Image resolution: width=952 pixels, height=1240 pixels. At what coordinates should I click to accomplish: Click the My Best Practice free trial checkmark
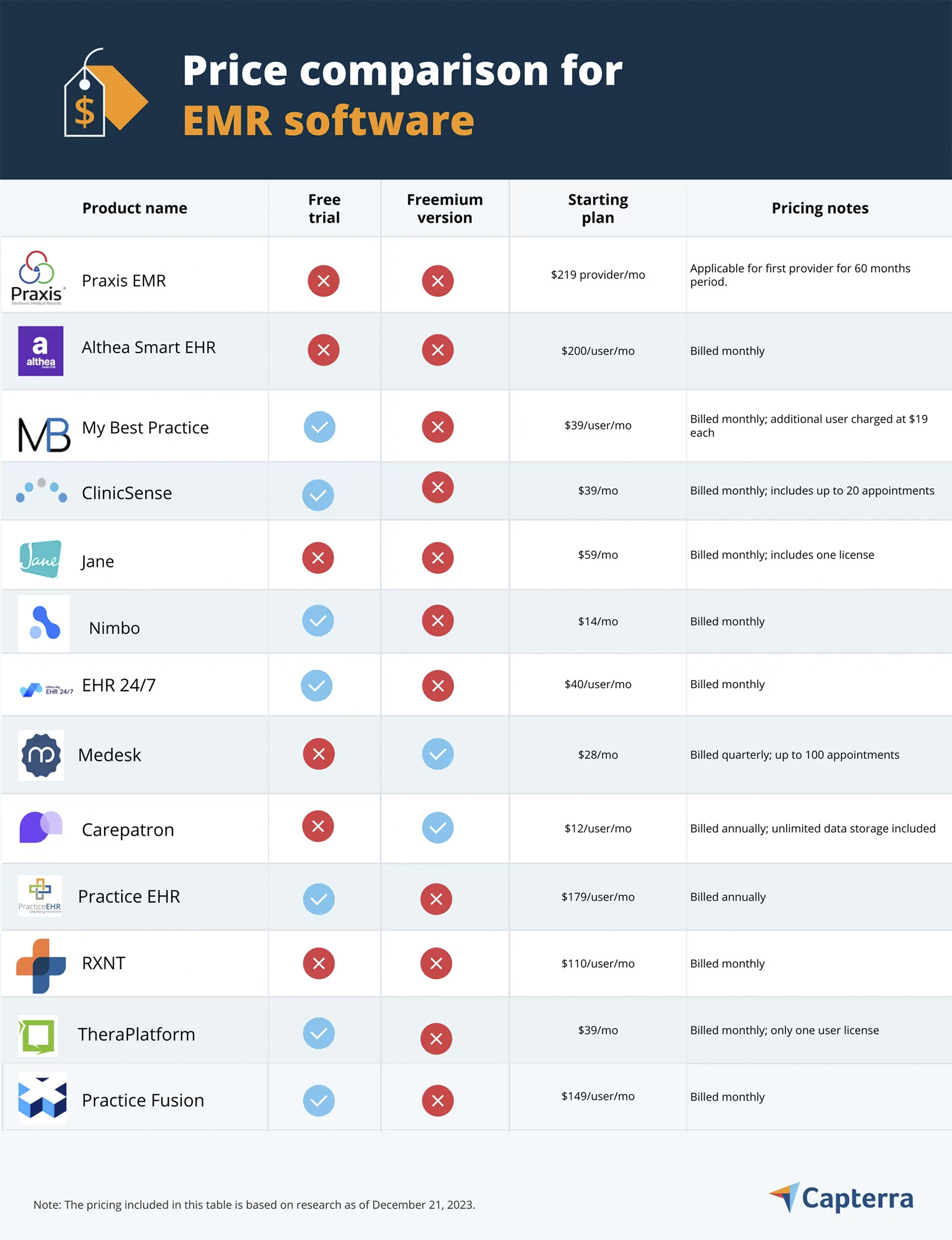[320, 427]
